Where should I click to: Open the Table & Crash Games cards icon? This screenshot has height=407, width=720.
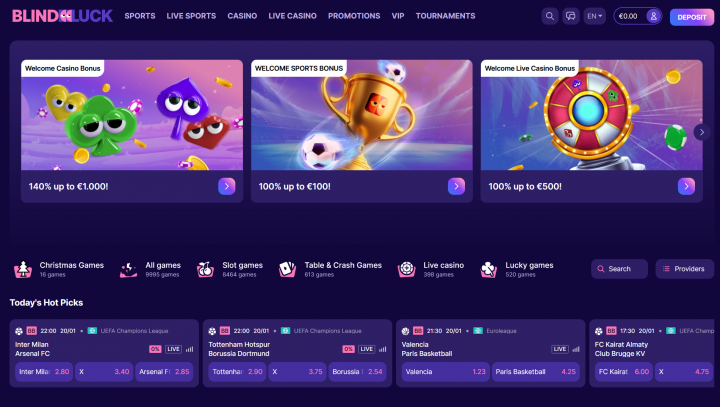click(x=287, y=269)
